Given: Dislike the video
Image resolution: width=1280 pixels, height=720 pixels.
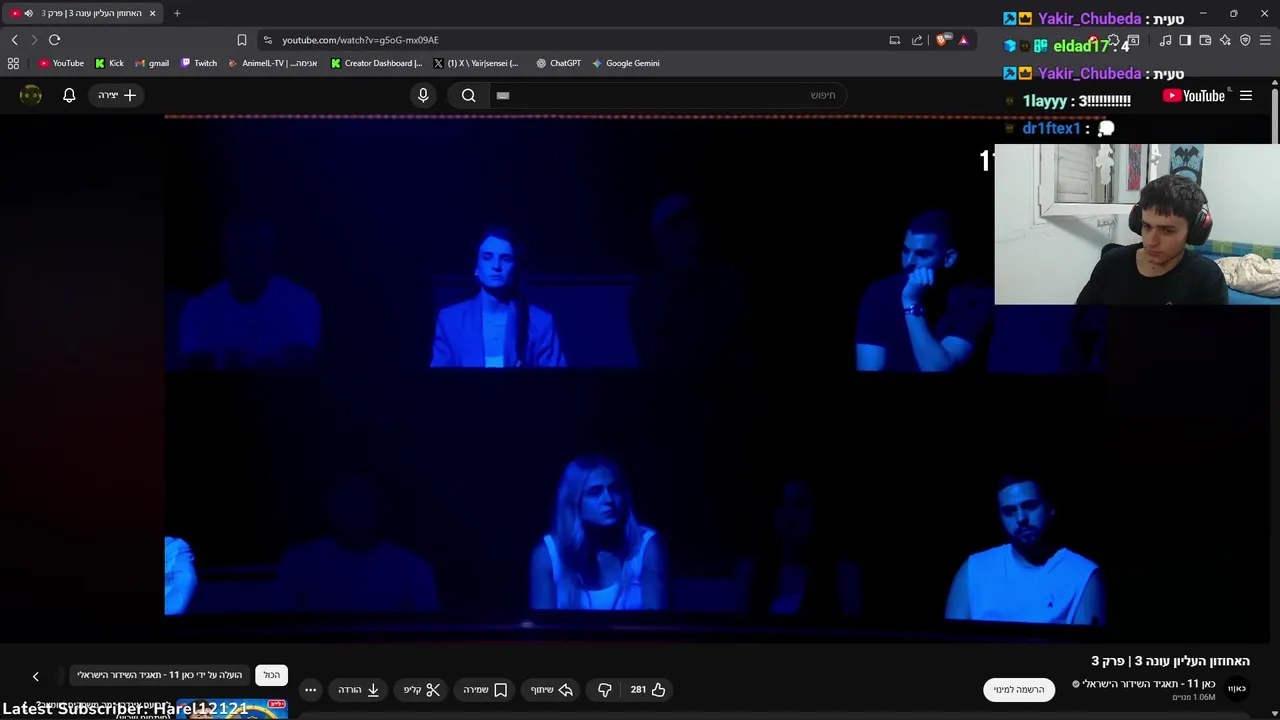Looking at the screenshot, I should 604,690.
